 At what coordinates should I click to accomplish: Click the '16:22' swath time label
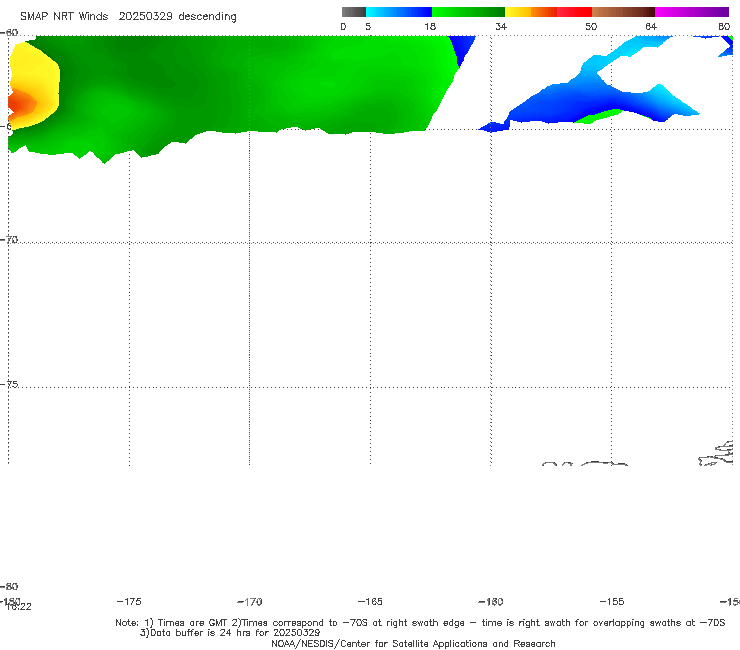pos(18,607)
